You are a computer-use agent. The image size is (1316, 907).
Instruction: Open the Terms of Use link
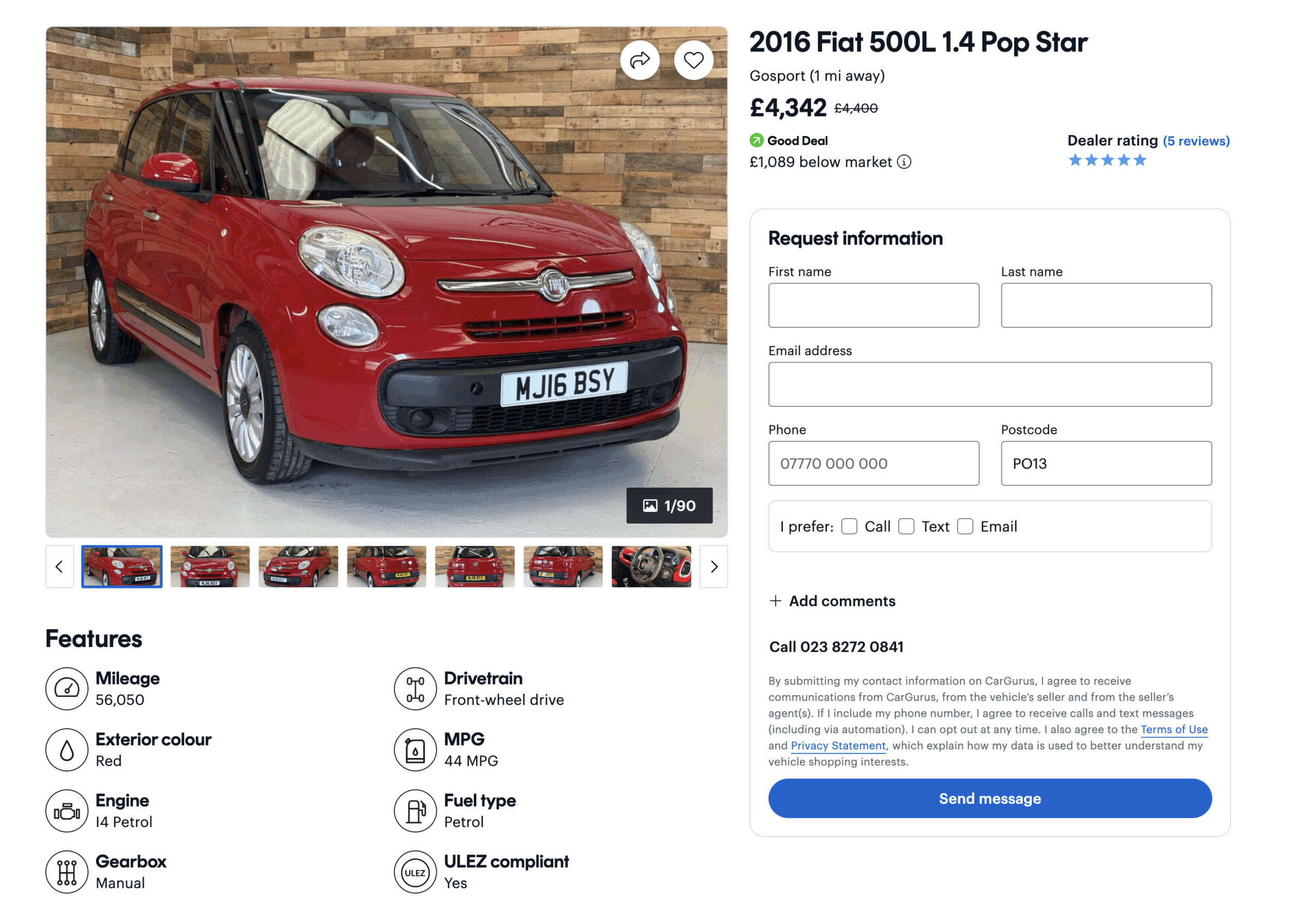[x=1174, y=729]
